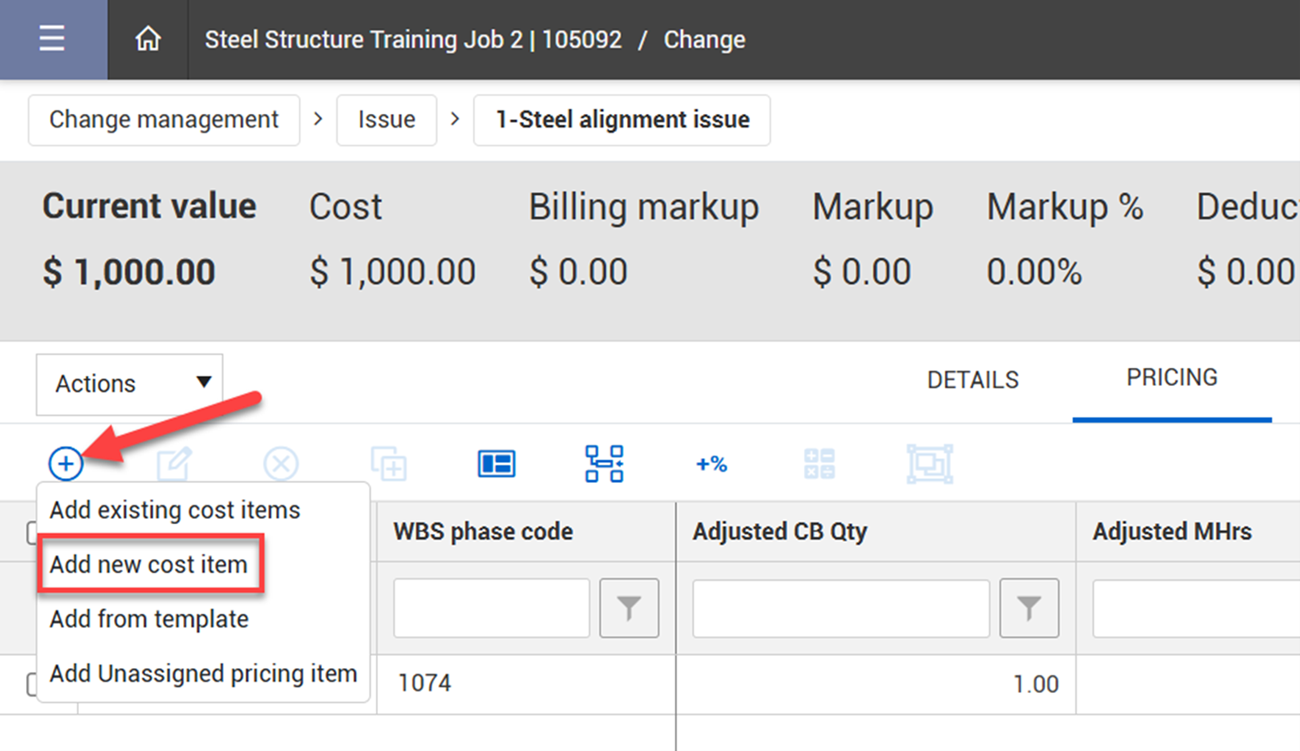Click the blue plus add icon

pyautogui.click(x=66, y=464)
